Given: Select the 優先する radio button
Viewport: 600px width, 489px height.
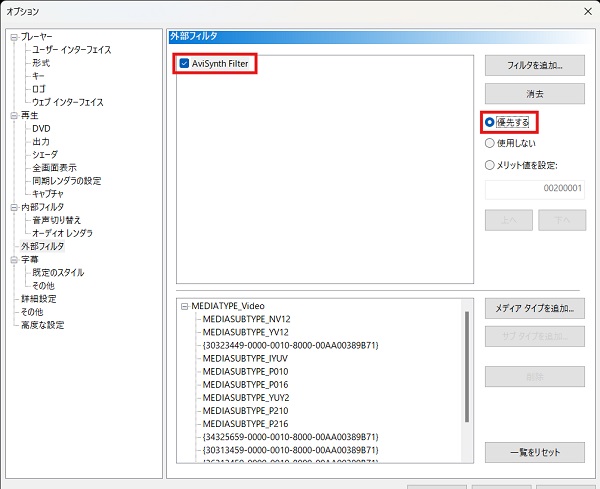Looking at the screenshot, I should coord(489,121).
